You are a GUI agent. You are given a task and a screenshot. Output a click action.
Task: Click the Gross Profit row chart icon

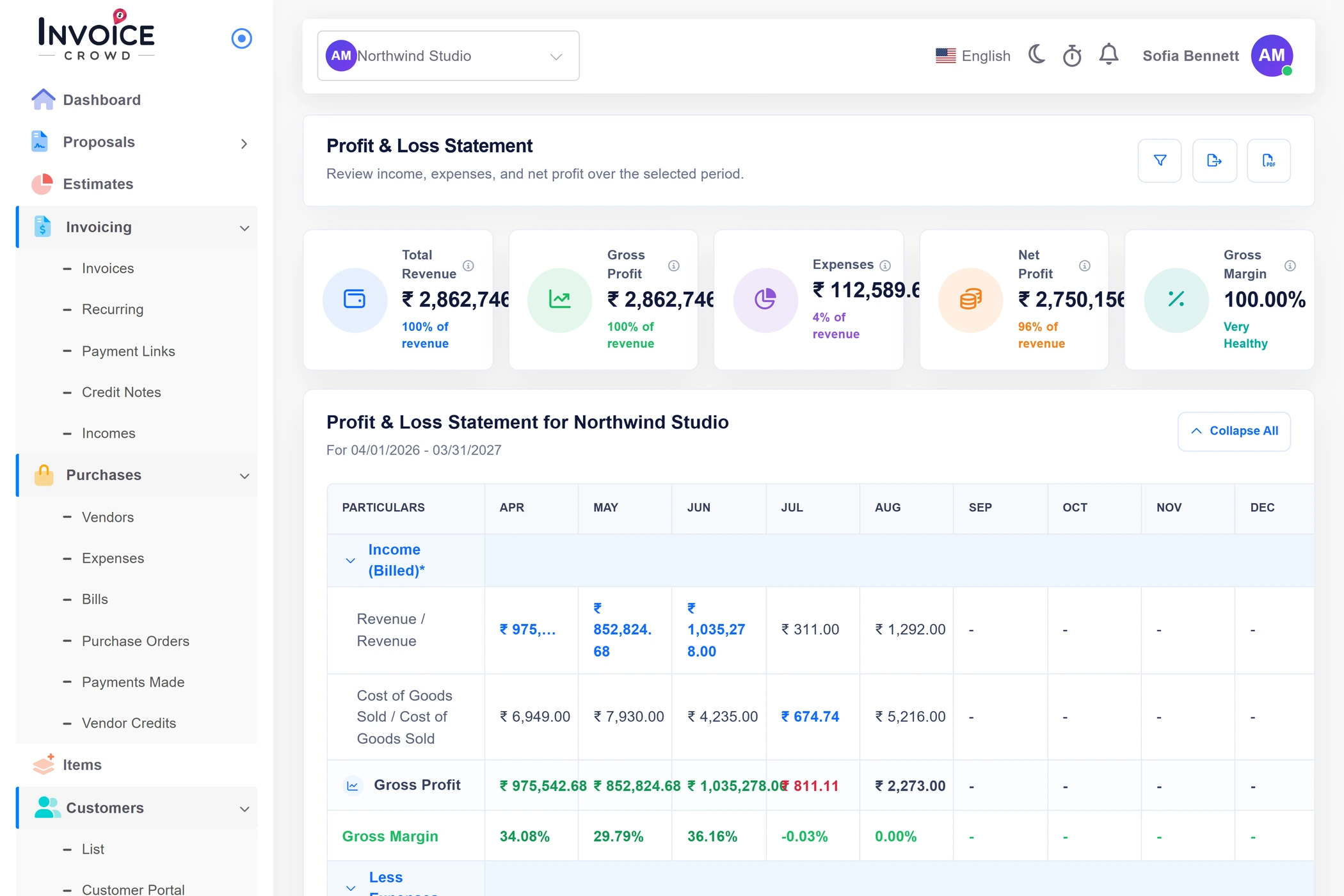click(353, 785)
